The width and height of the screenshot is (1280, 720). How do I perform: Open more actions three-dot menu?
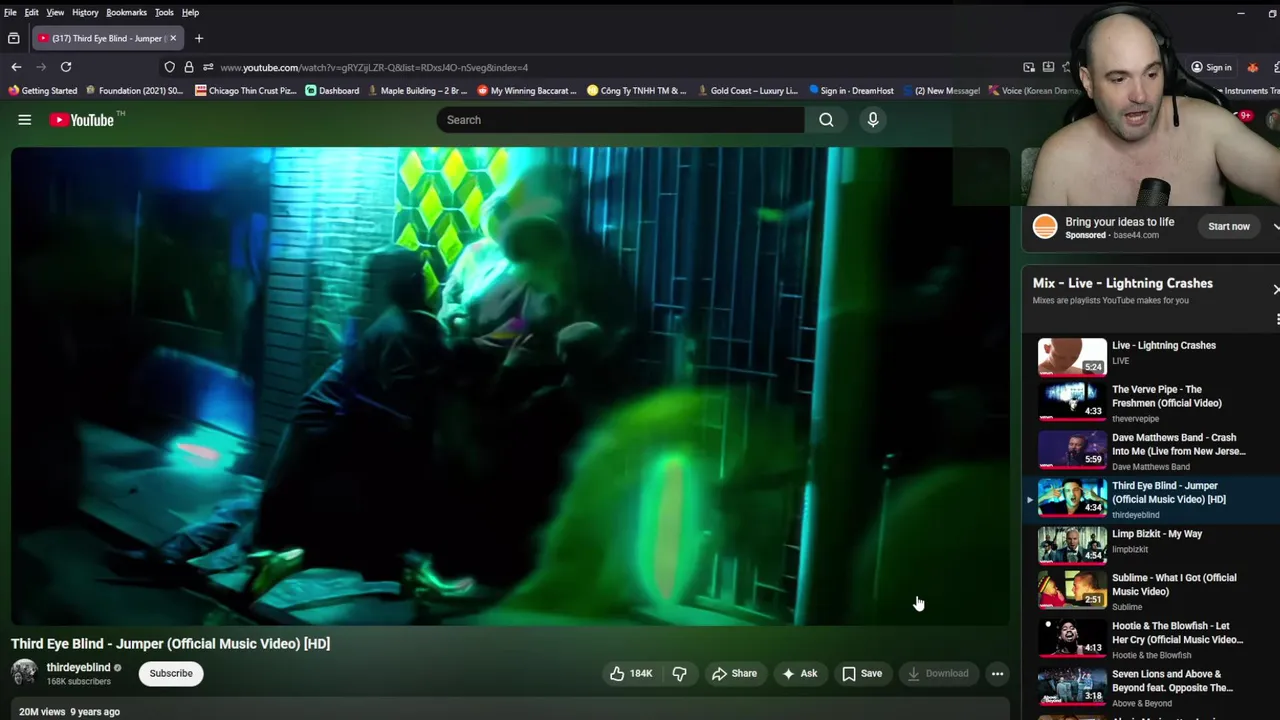(x=997, y=674)
